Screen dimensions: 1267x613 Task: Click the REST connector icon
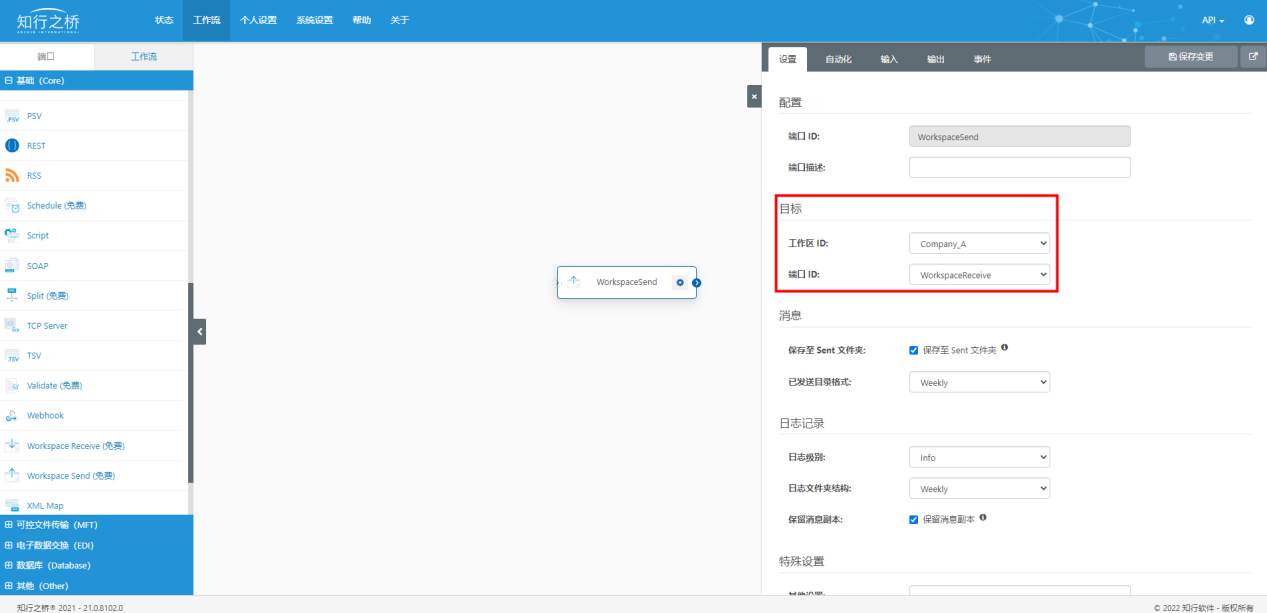[12, 146]
